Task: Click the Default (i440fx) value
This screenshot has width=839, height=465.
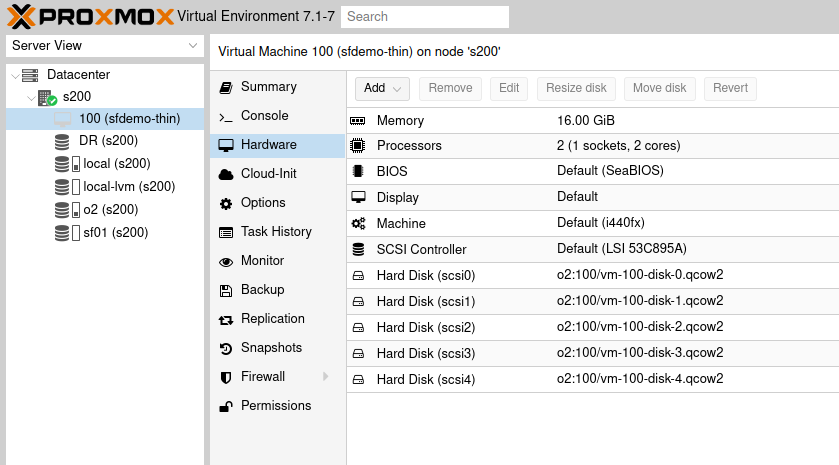Action: coord(600,223)
